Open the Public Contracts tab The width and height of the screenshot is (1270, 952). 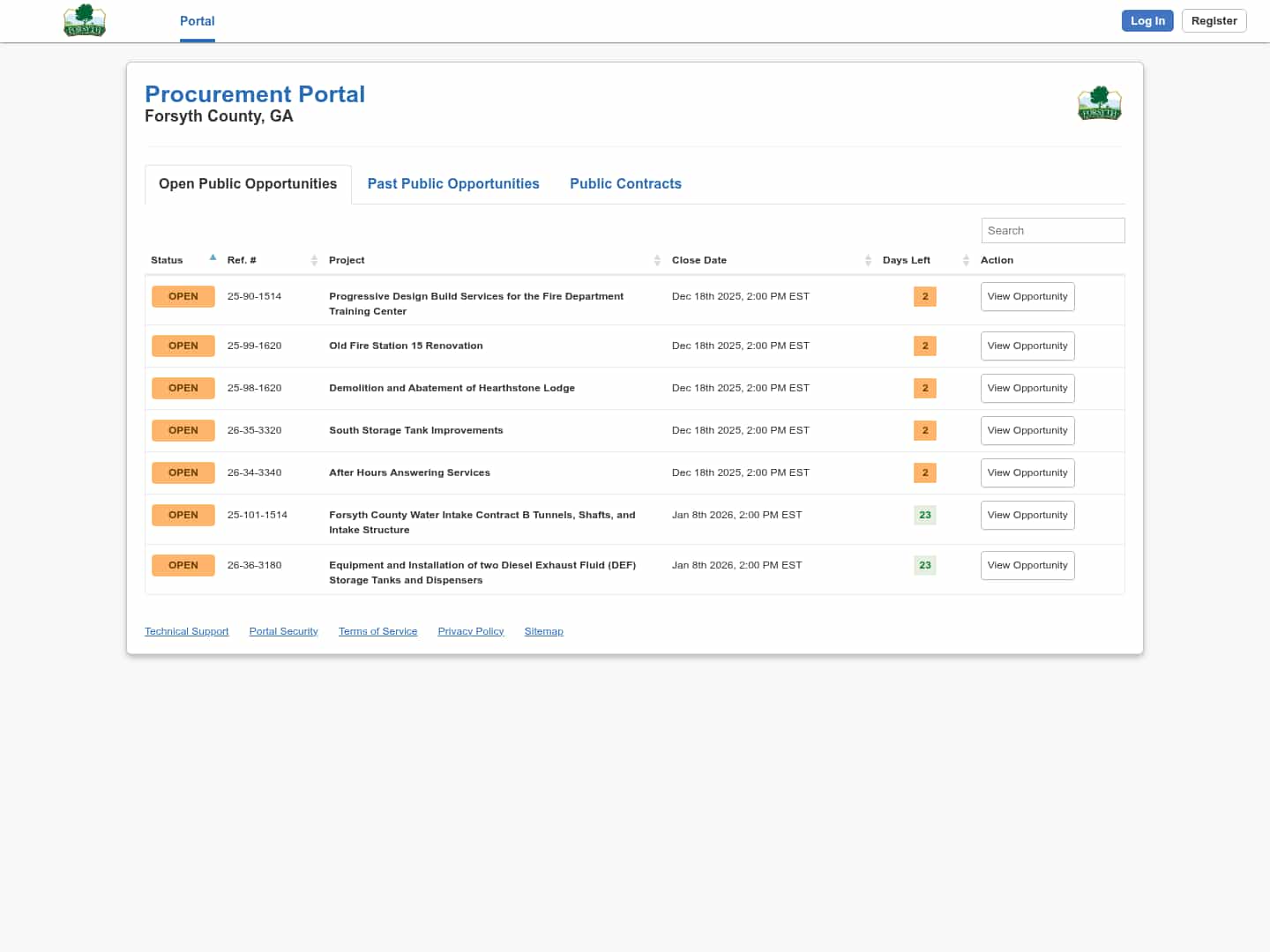tap(625, 184)
